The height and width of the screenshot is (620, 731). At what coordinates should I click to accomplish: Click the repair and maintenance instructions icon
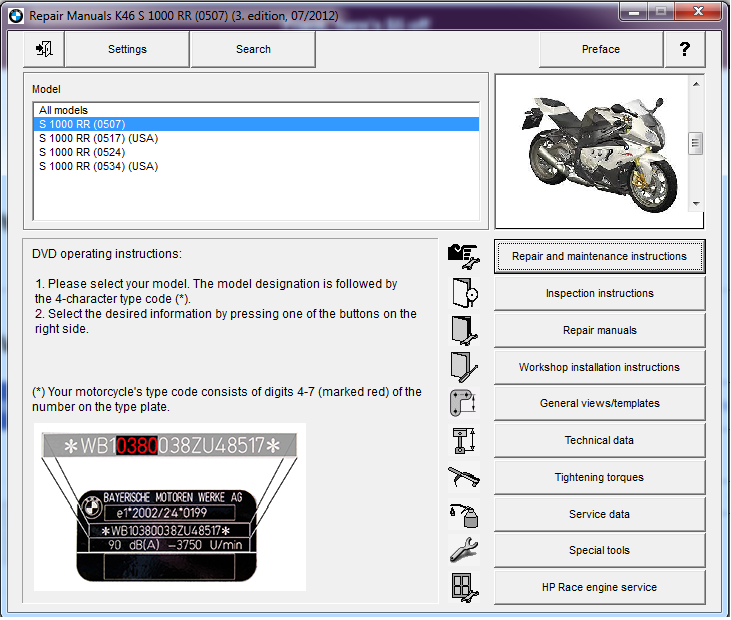click(x=463, y=256)
